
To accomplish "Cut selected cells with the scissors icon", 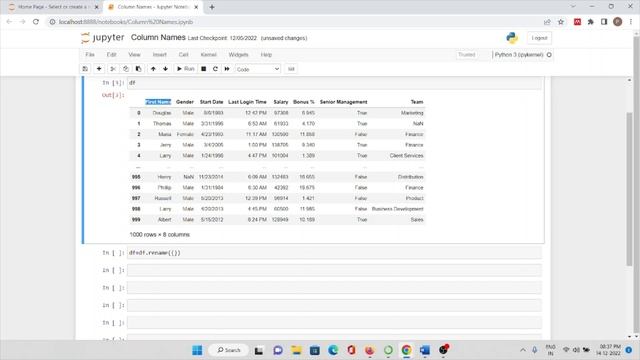I will (113, 69).
